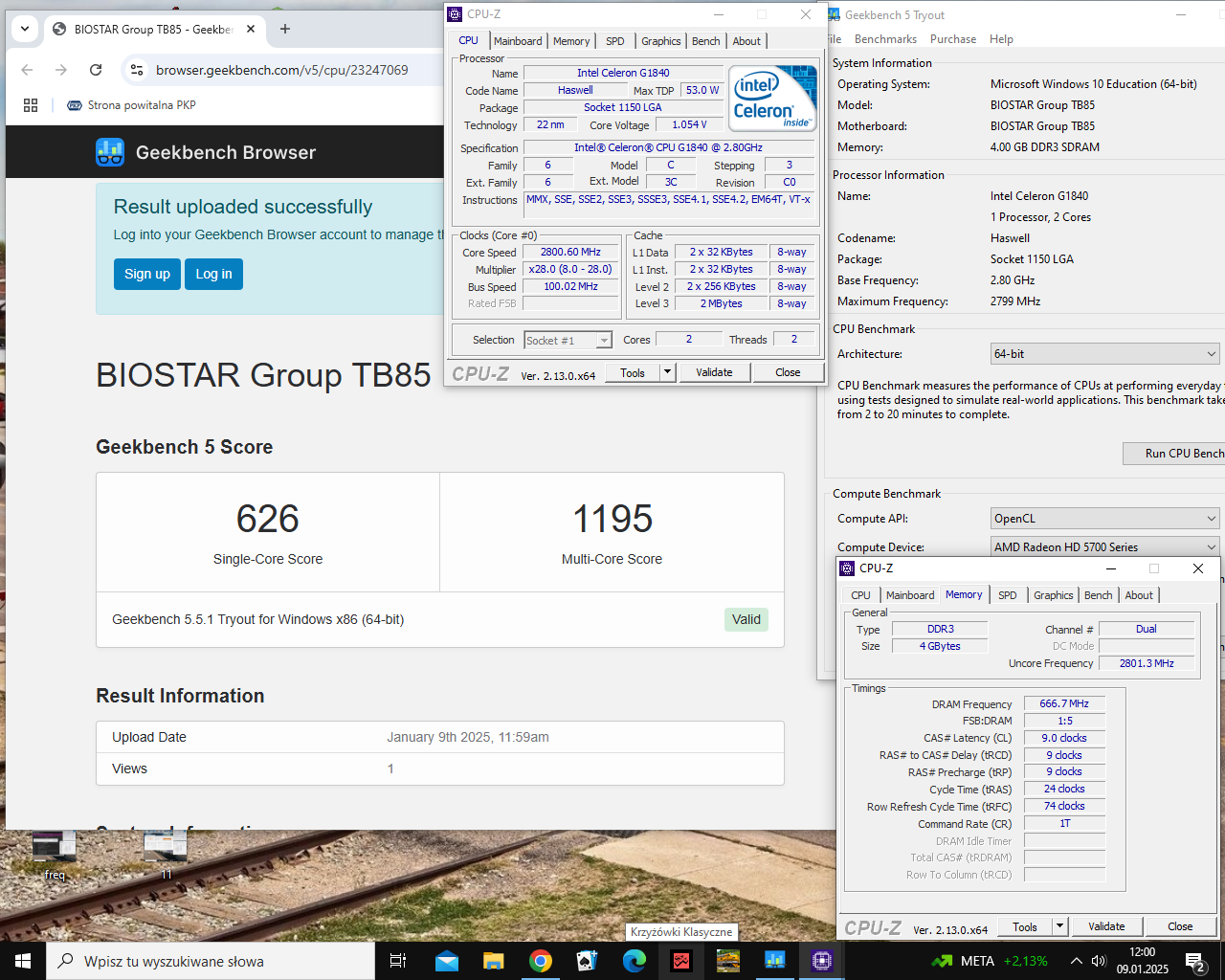Open site information icon in address bar
The height and width of the screenshot is (980, 1225).
pyautogui.click(x=137, y=70)
